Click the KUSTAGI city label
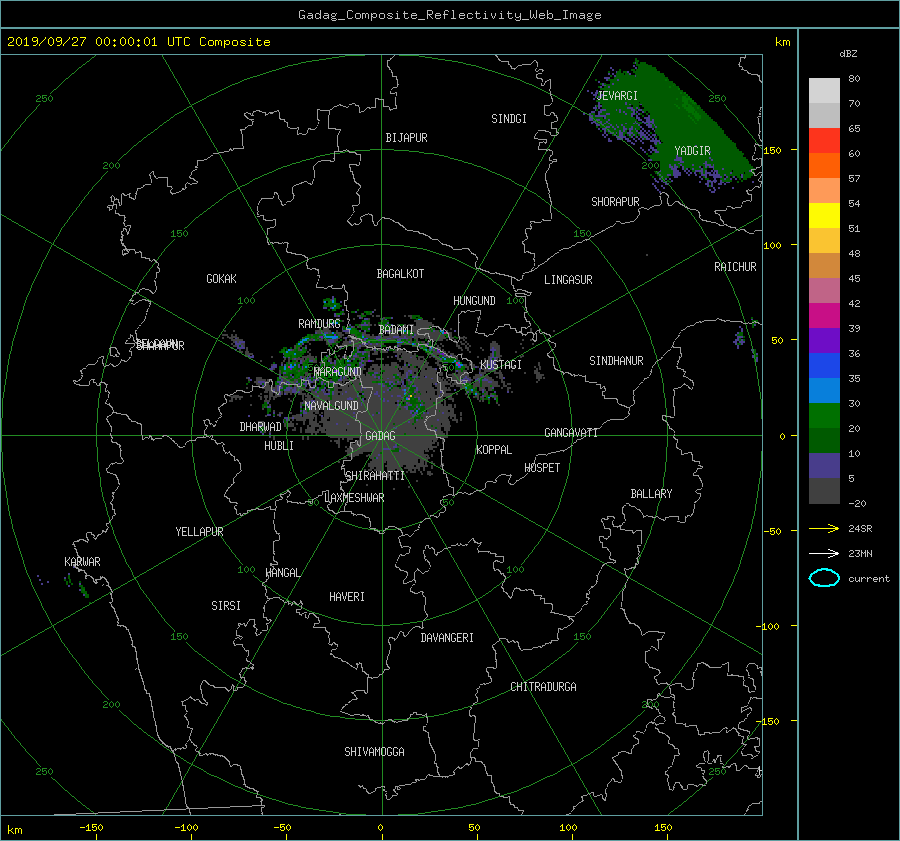This screenshot has width=900, height=841. (x=501, y=365)
